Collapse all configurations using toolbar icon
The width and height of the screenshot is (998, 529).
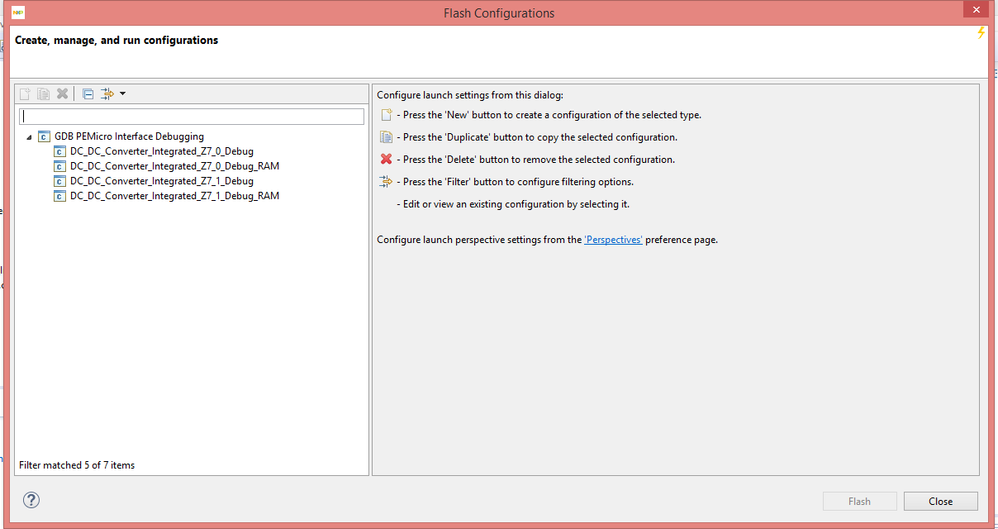[88, 94]
